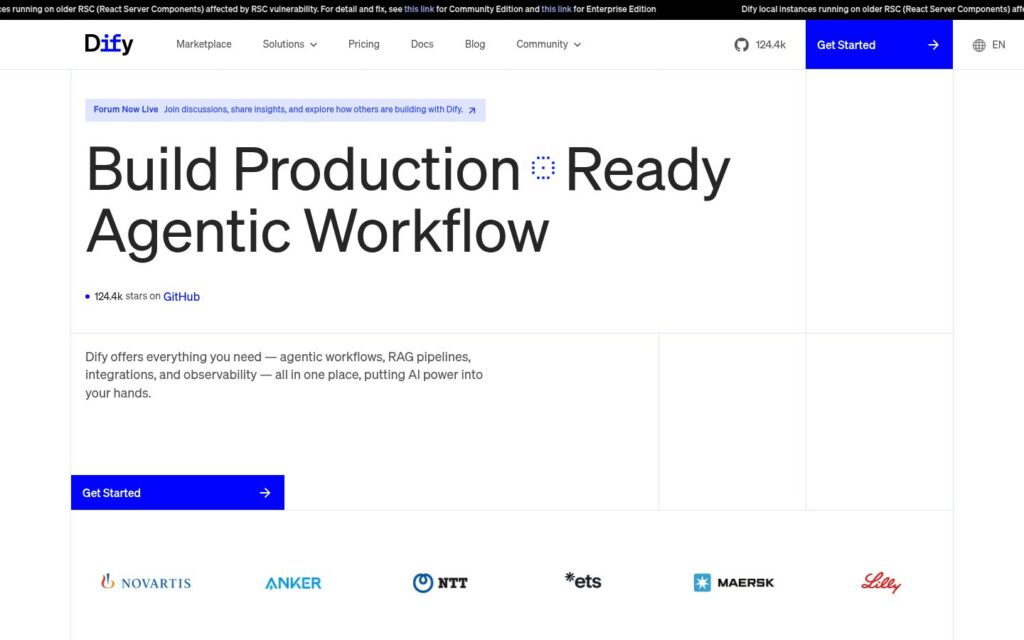The width and height of the screenshot is (1024, 640).
Task: Open the EN language selector
Action: 989,45
